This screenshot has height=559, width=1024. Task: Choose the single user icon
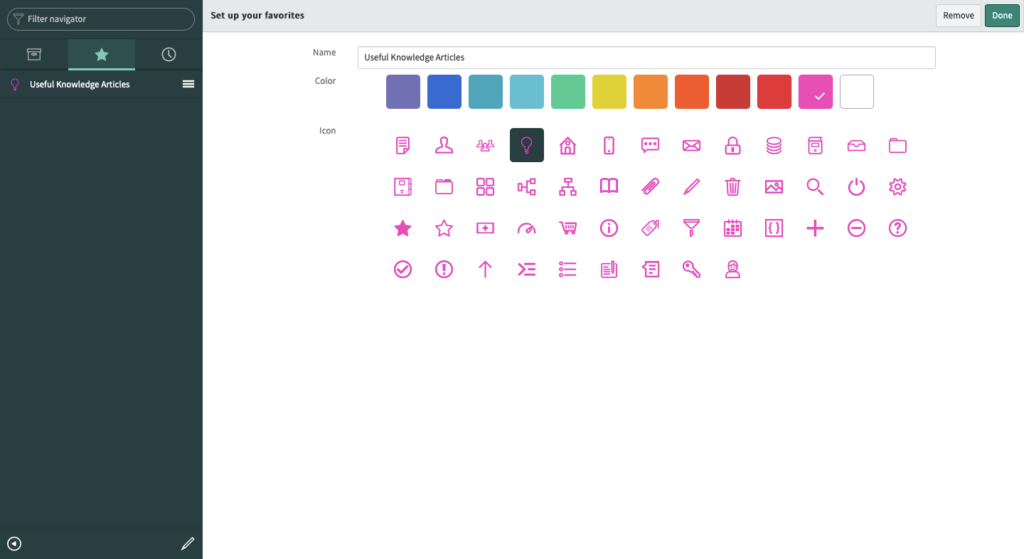click(444, 145)
